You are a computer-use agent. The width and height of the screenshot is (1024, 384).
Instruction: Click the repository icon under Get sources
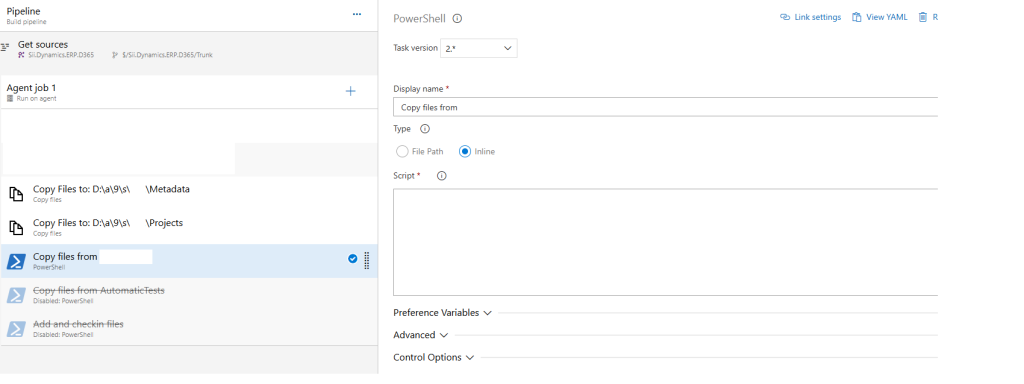[x=22, y=56]
